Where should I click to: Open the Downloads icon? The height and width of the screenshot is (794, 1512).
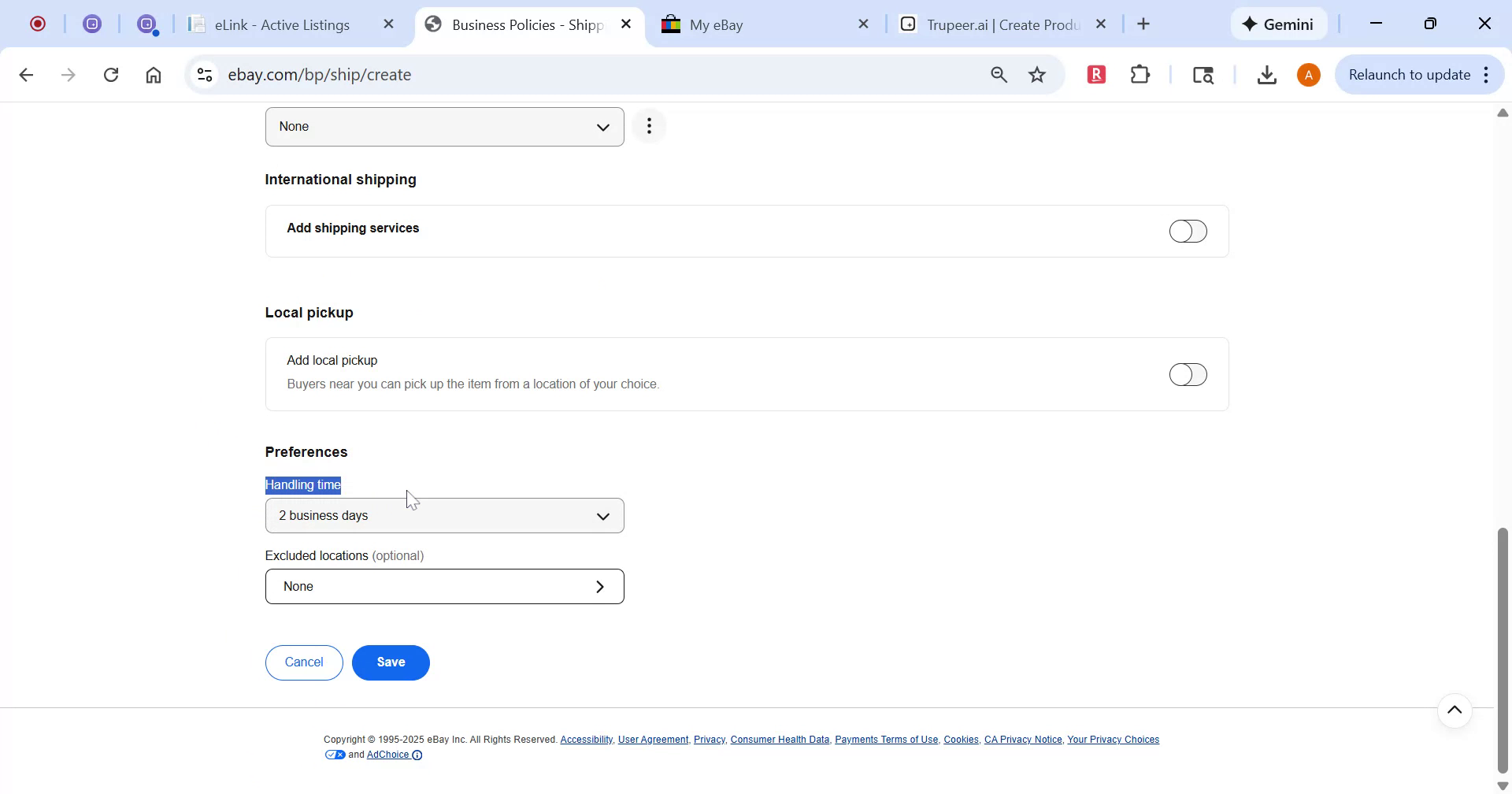(x=1266, y=74)
